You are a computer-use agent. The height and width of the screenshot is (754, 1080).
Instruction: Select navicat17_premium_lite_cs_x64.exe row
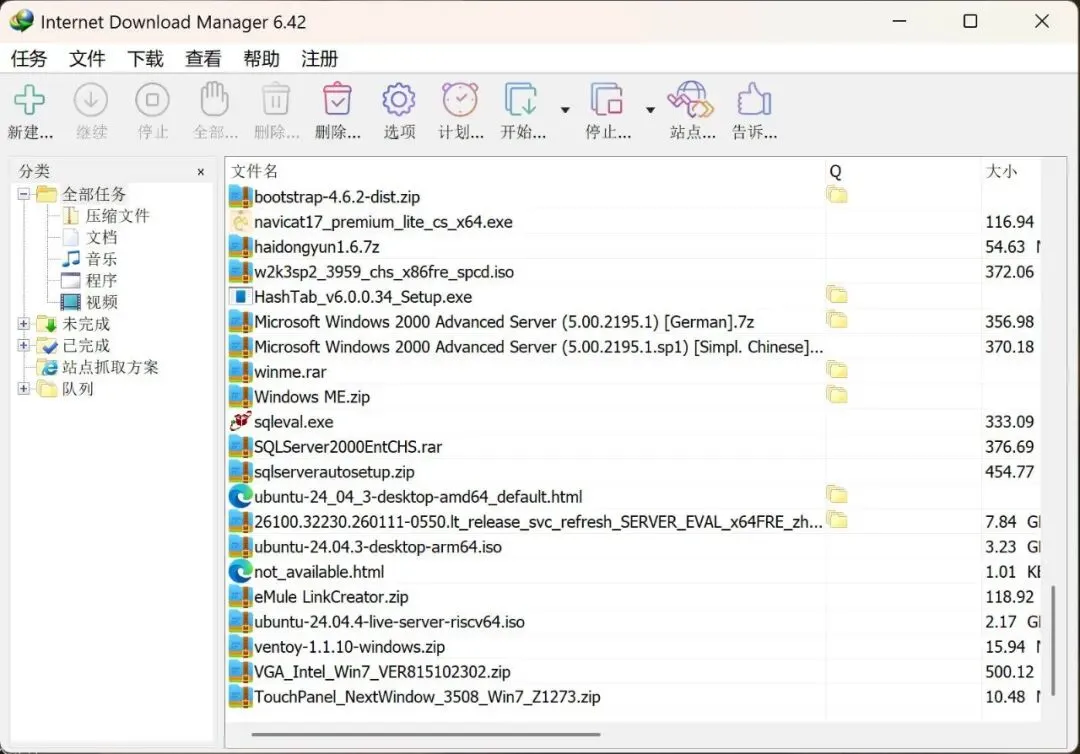click(x=634, y=222)
